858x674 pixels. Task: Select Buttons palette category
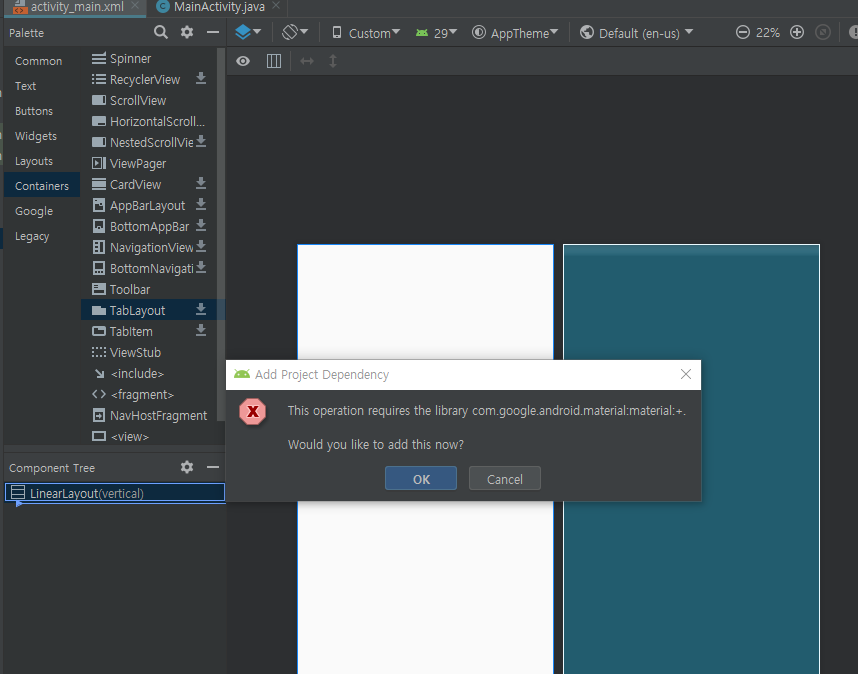[x=34, y=111]
